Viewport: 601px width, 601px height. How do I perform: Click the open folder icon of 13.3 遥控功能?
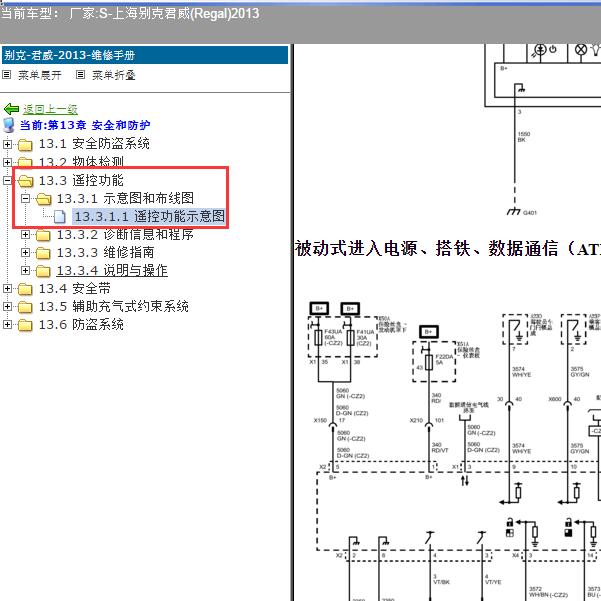click(x=25, y=181)
